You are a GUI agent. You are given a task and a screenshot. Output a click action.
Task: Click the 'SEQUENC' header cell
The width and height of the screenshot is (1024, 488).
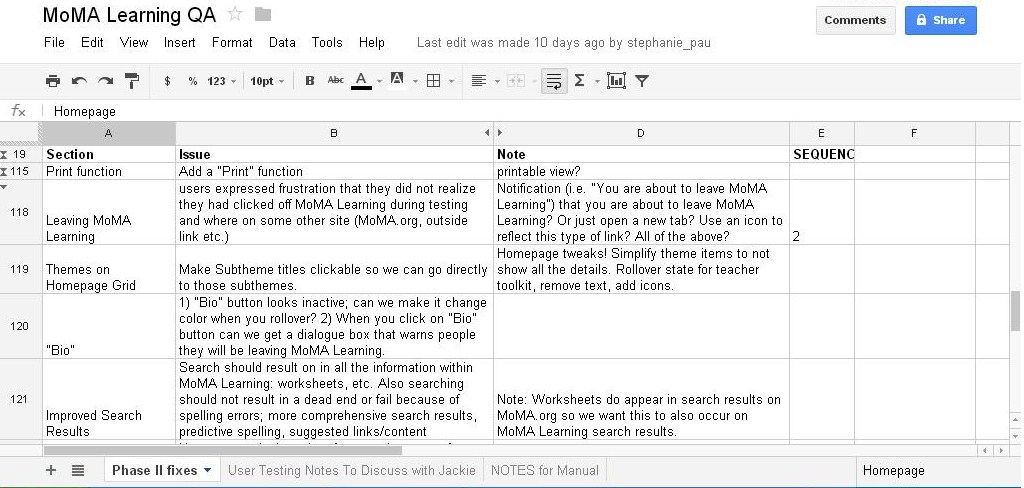[822, 154]
